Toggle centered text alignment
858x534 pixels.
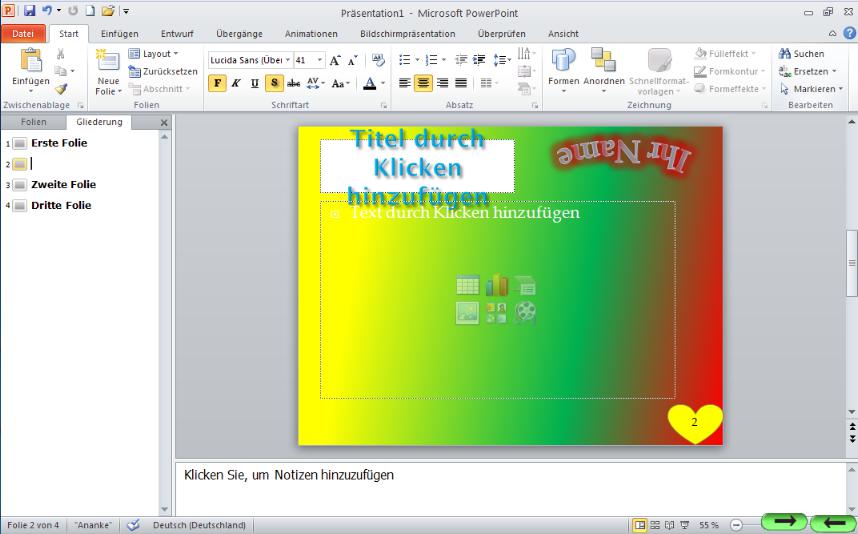click(x=423, y=84)
